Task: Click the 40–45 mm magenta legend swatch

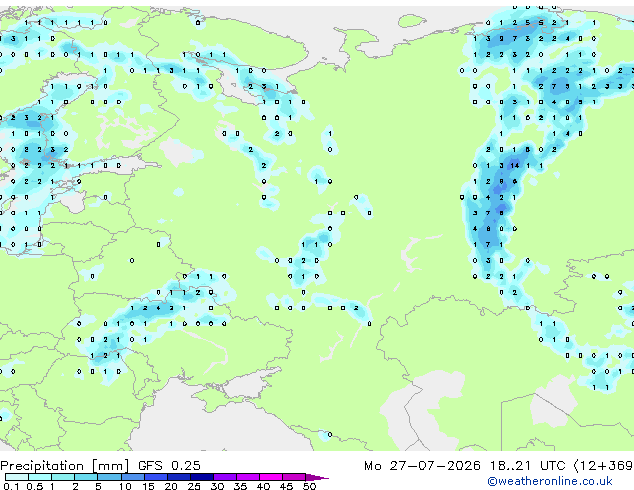Action: click(271, 477)
